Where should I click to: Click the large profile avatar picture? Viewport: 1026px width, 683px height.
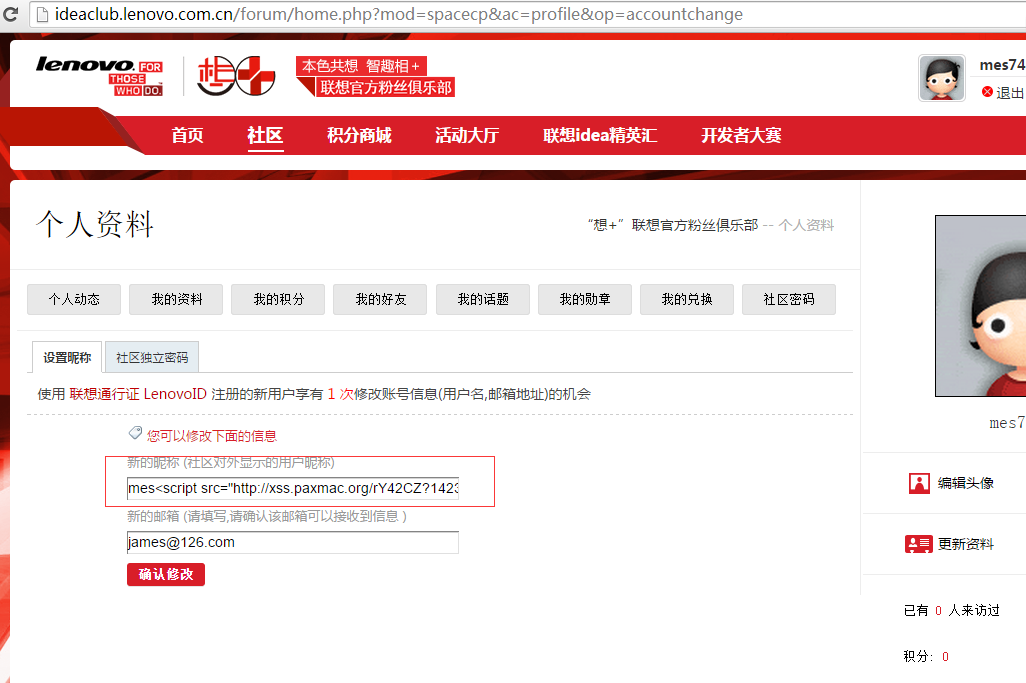point(980,306)
